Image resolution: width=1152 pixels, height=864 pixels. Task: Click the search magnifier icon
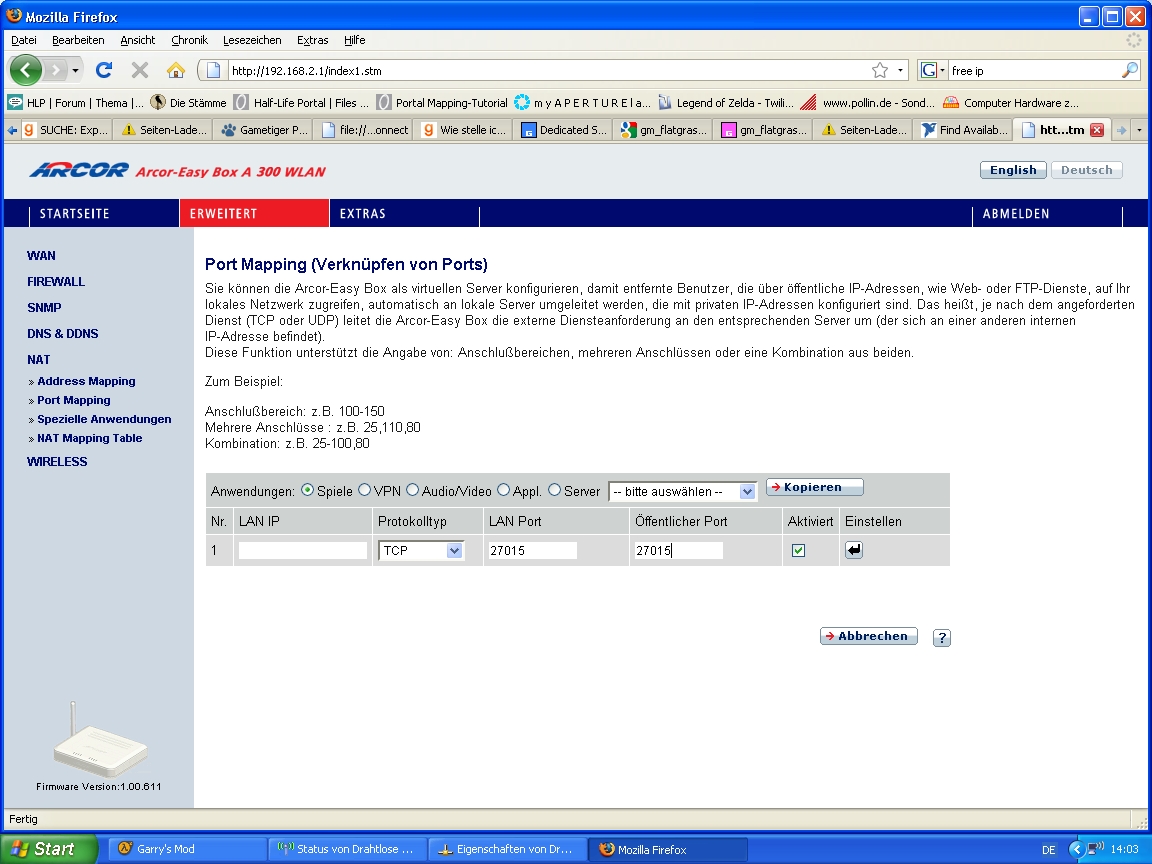tap(1129, 70)
